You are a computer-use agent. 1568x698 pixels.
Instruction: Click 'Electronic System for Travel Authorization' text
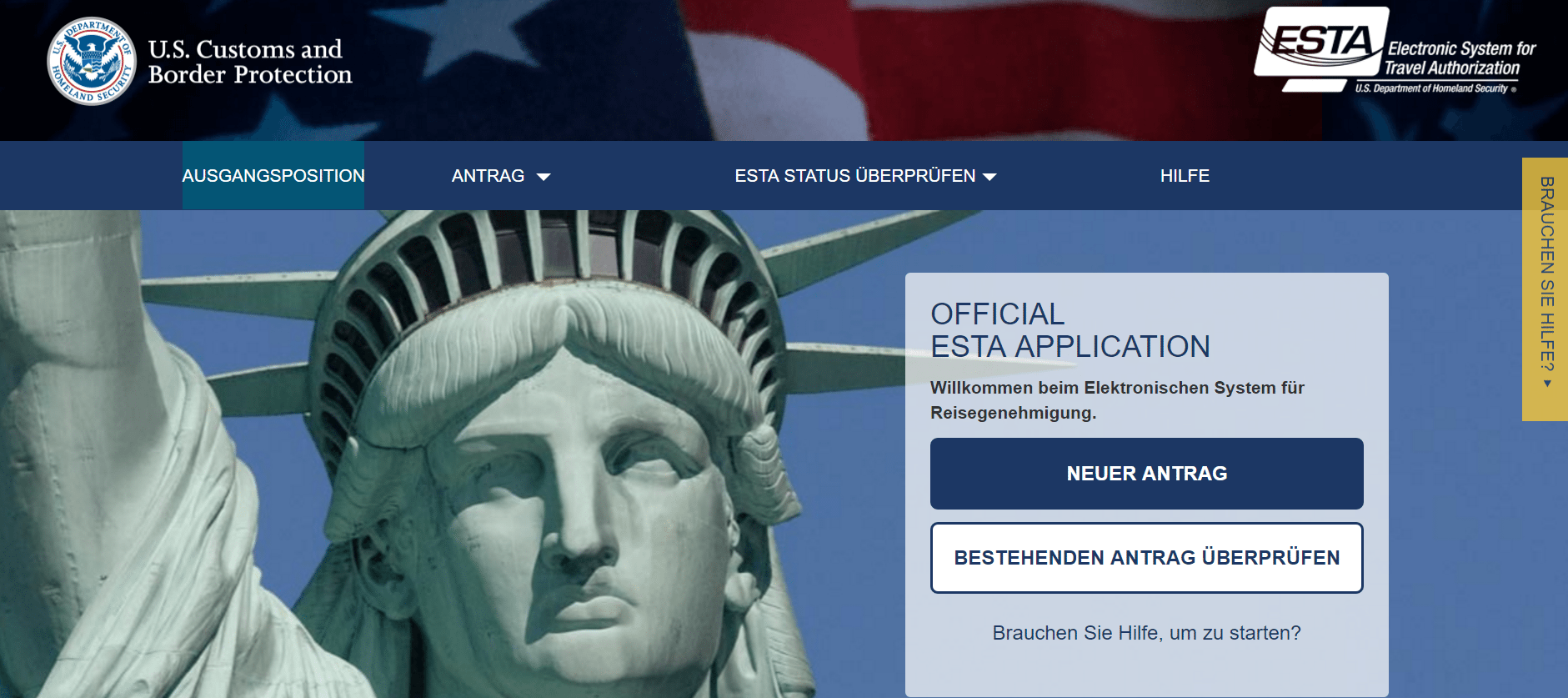(1459, 58)
